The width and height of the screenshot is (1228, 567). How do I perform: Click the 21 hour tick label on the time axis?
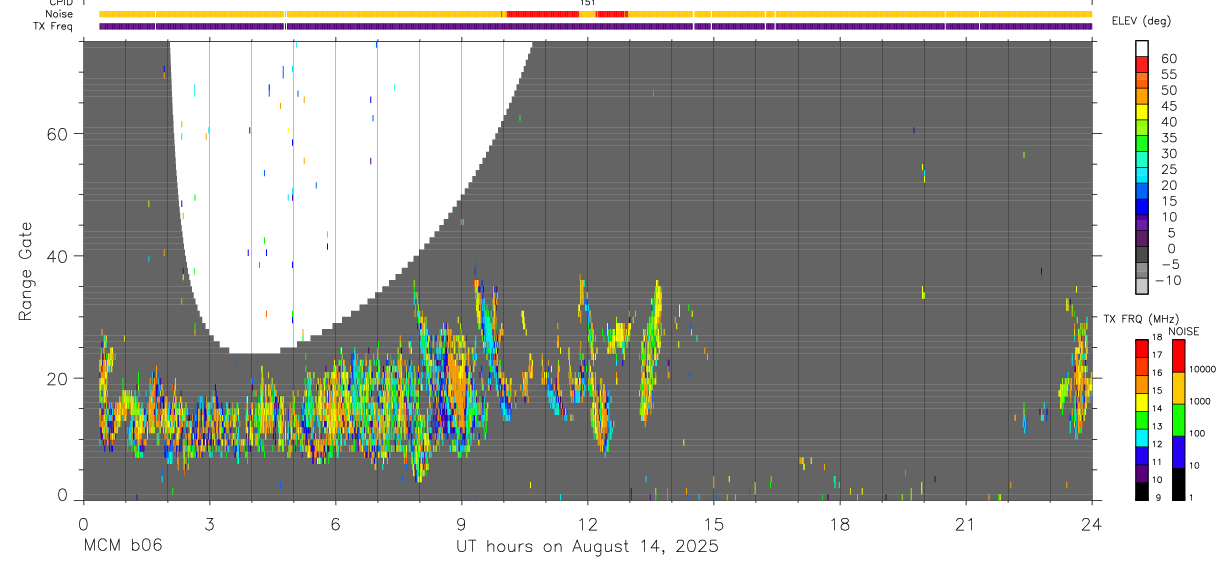pyautogui.click(x=966, y=524)
